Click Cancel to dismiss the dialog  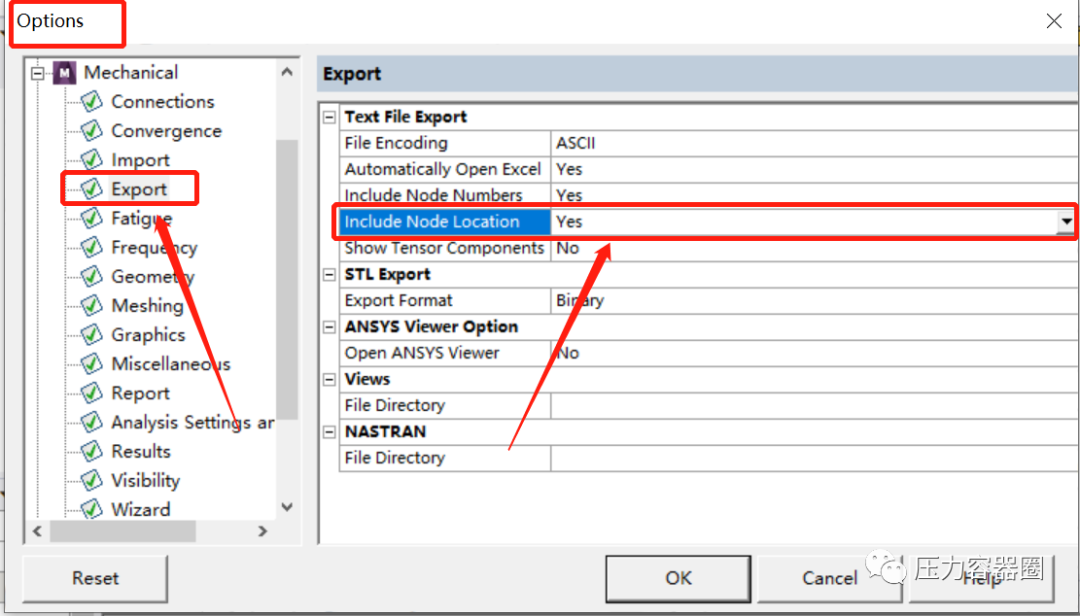point(830,578)
